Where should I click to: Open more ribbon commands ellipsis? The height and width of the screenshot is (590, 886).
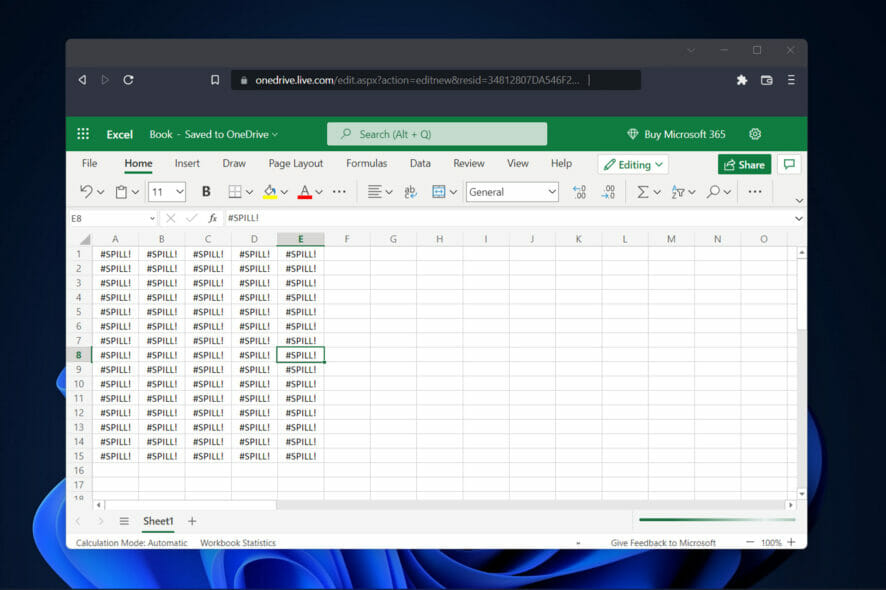[755, 192]
